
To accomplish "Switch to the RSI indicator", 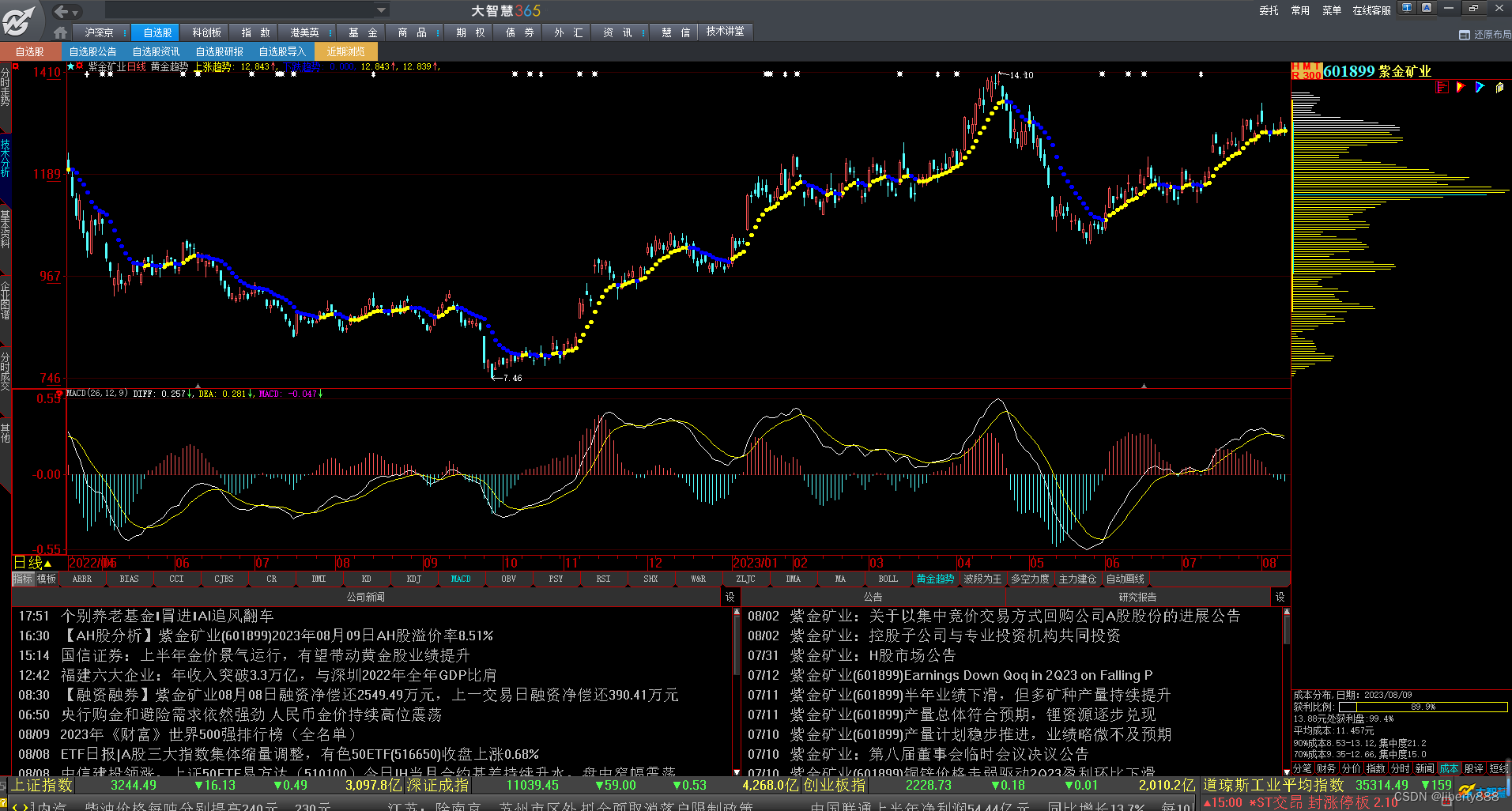I will click(x=603, y=579).
